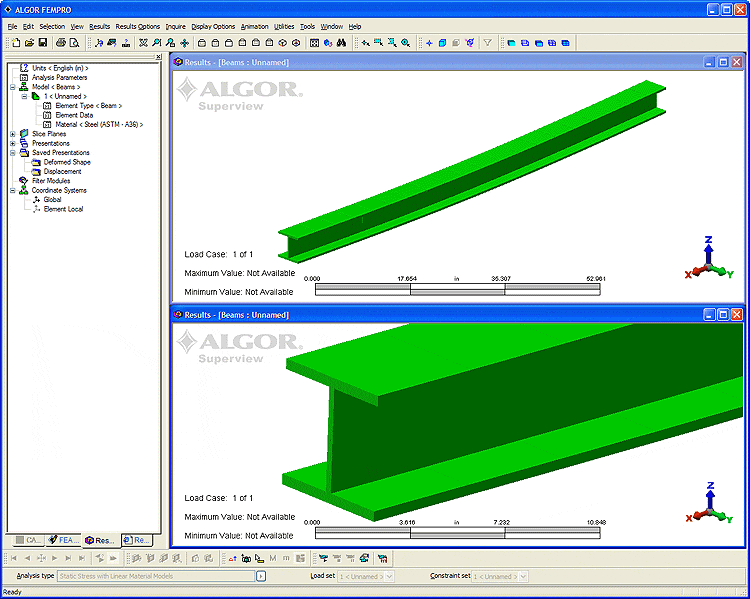Select the Deformed Shape saved presentation

coord(66,162)
